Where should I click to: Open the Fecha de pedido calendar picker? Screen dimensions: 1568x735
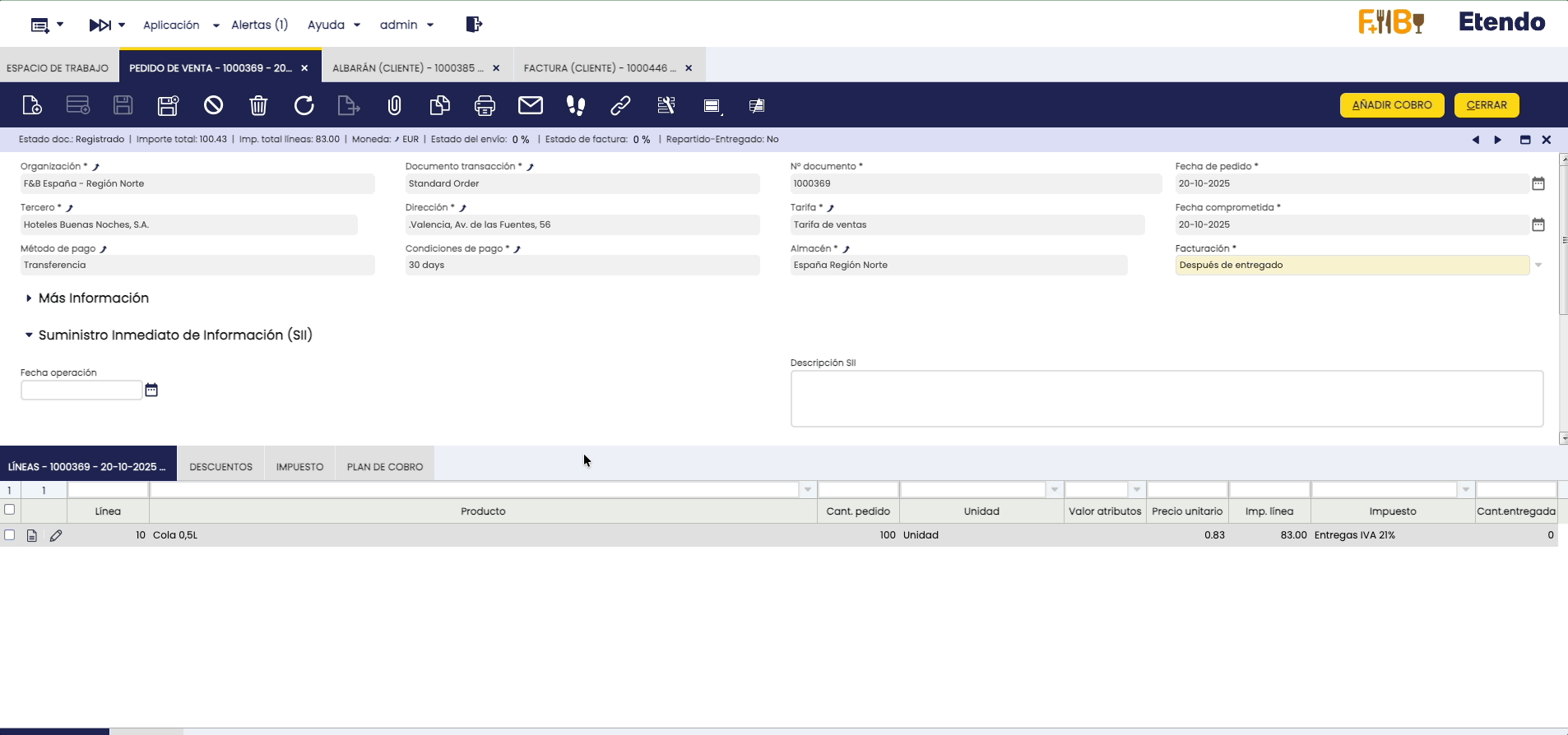click(1538, 184)
